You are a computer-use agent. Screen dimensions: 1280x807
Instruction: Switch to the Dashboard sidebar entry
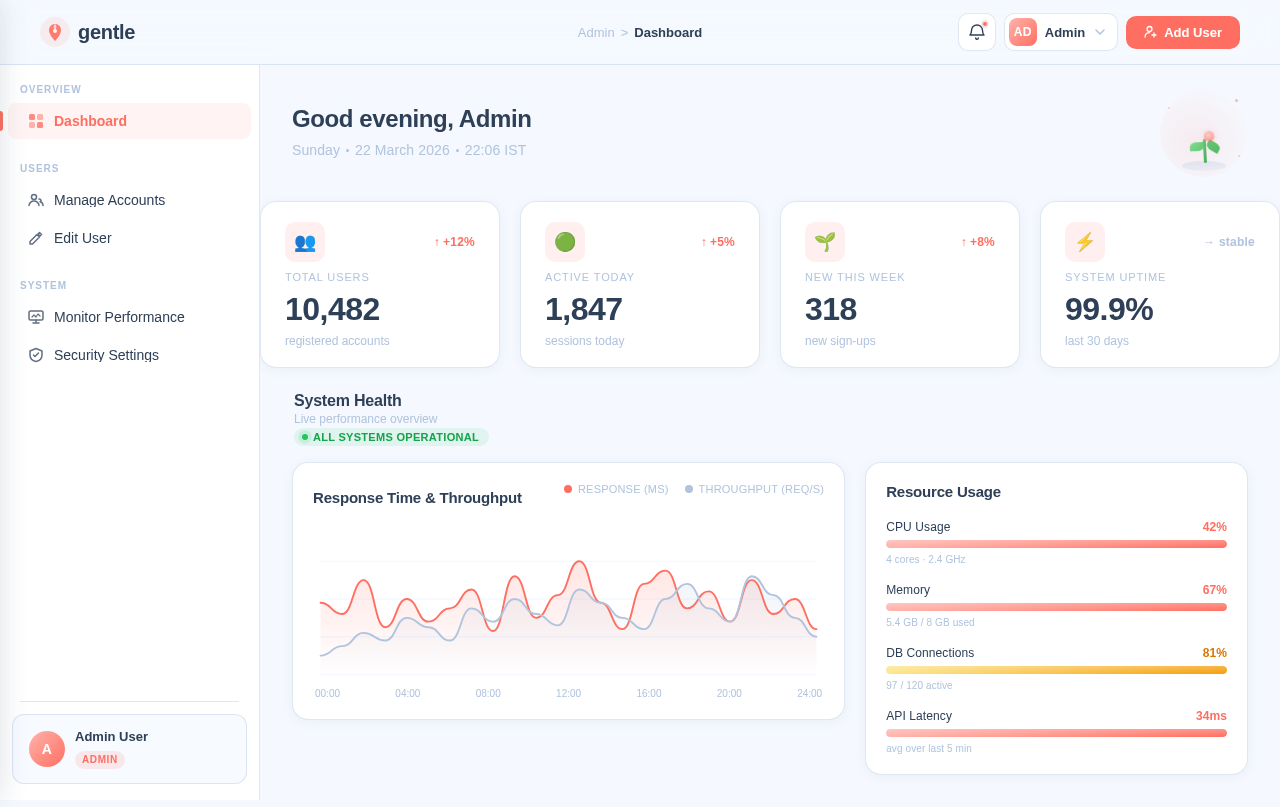90,120
